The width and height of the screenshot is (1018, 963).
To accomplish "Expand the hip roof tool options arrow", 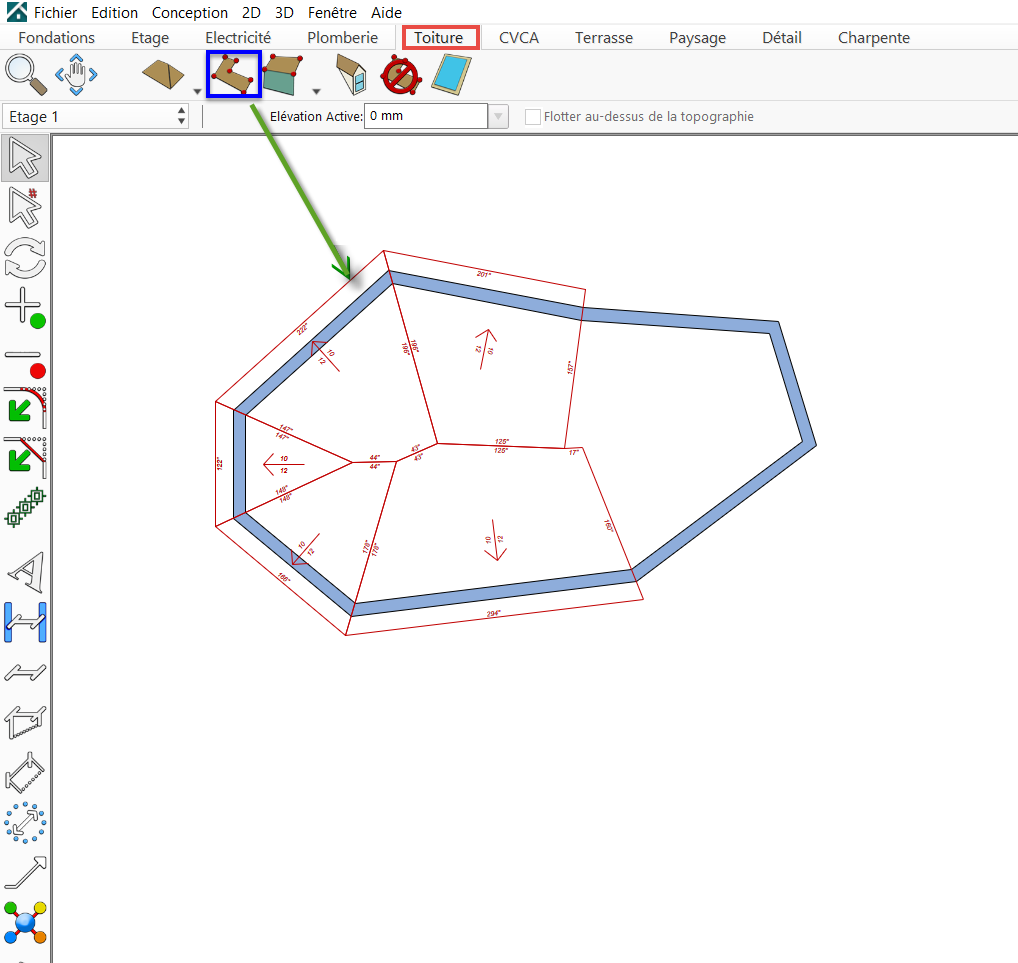I will tap(197, 92).
